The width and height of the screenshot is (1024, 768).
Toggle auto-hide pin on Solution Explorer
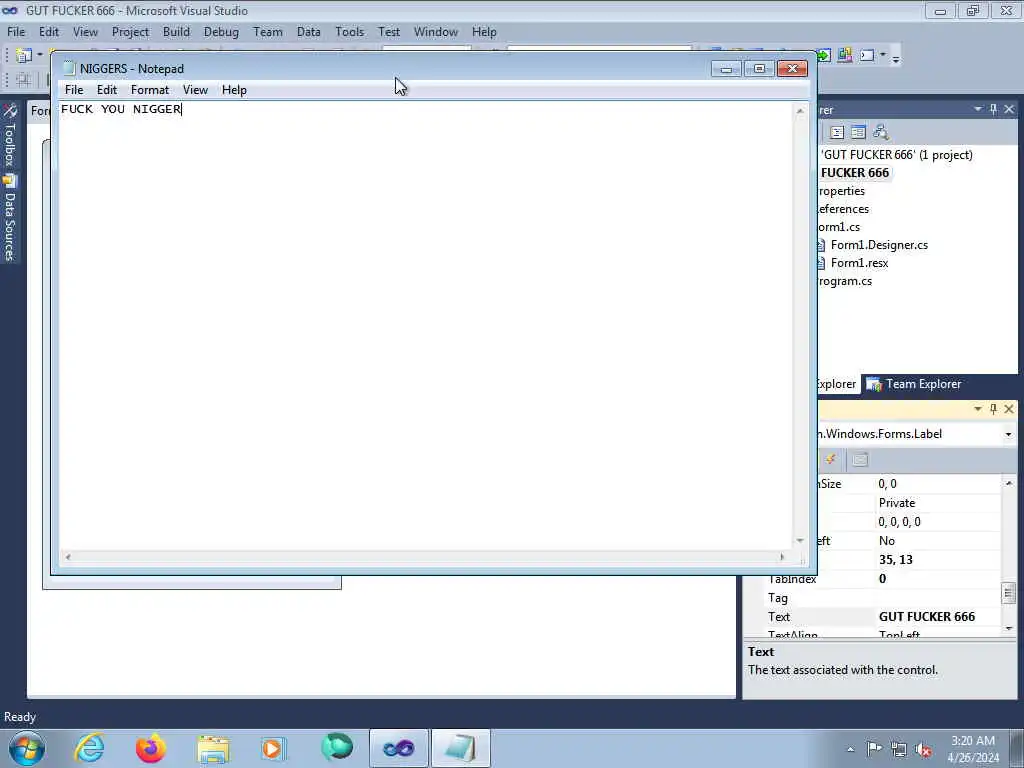pyautogui.click(x=993, y=109)
